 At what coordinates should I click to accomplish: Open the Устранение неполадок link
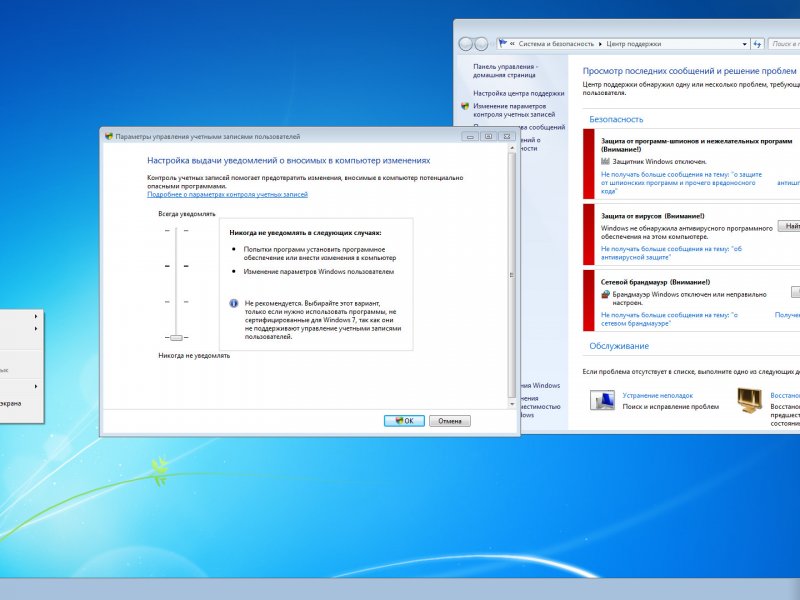click(658, 395)
